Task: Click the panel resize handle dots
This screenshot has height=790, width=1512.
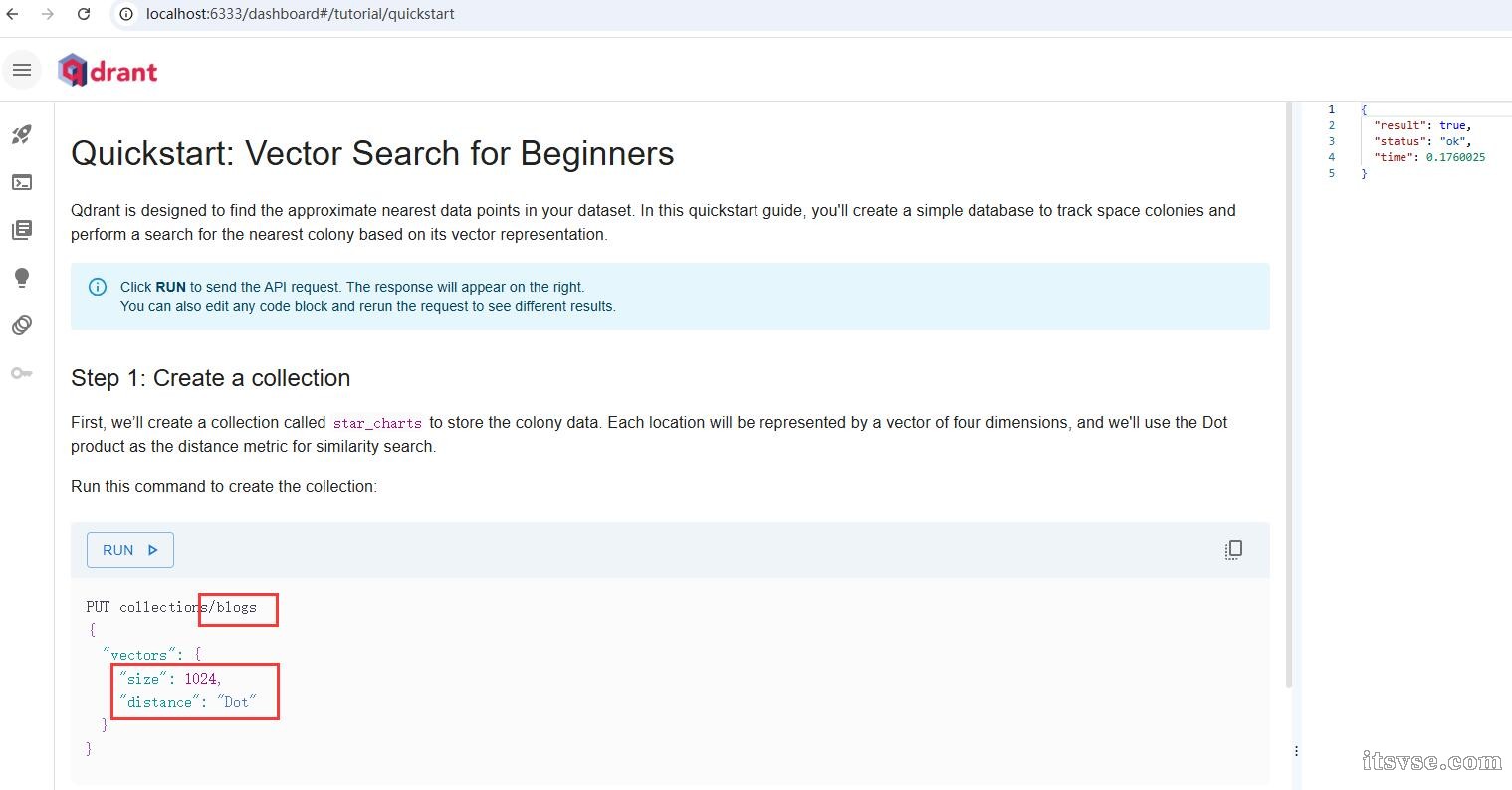Action: [1296, 751]
